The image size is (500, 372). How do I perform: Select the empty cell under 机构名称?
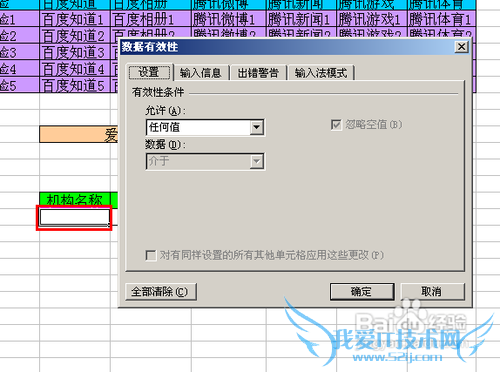[x=75, y=217]
